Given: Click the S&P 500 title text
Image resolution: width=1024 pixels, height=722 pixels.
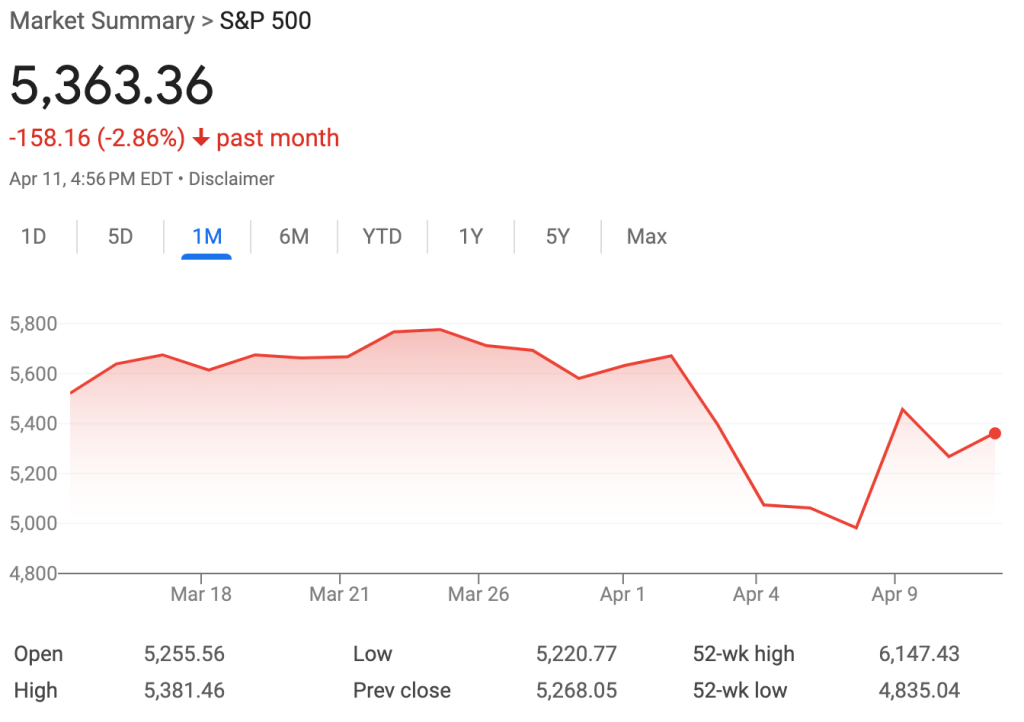Looking at the screenshot, I should point(265,20).
